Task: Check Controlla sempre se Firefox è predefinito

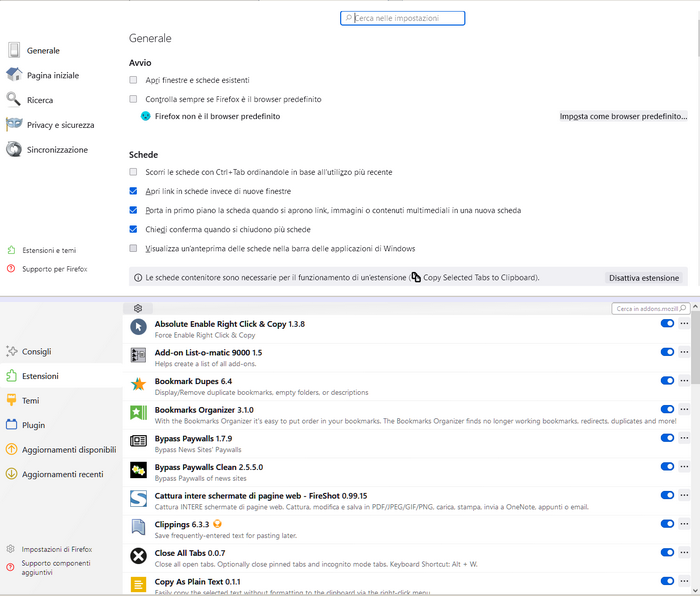Action: pos(133,99)
